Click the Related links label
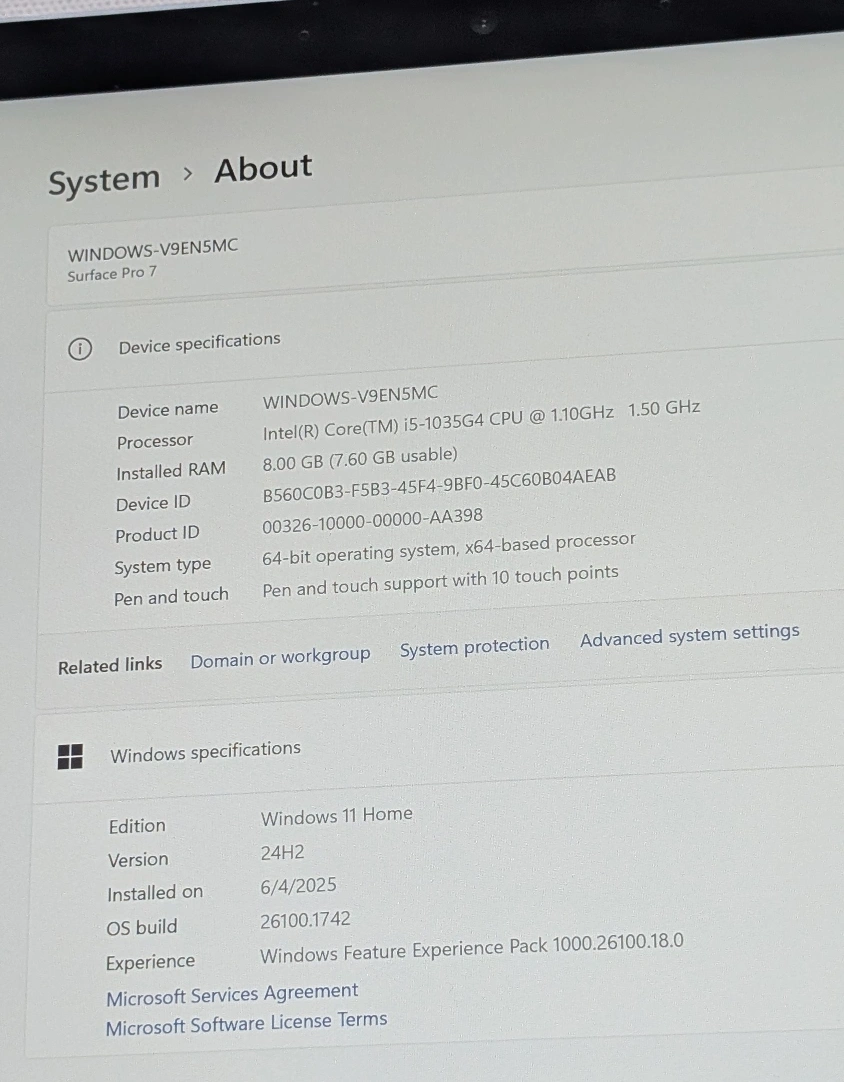The height and width of the screenshot is (1082, 844). tap(110, 666)
